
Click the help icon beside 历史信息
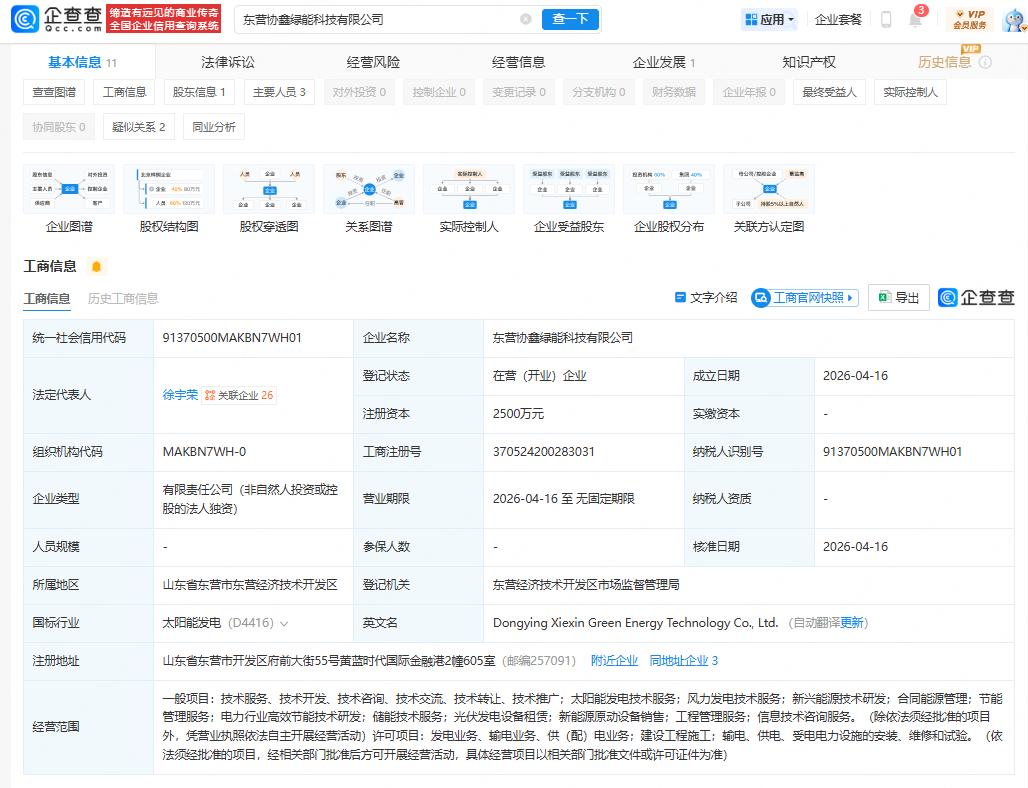tap(985, 62)
